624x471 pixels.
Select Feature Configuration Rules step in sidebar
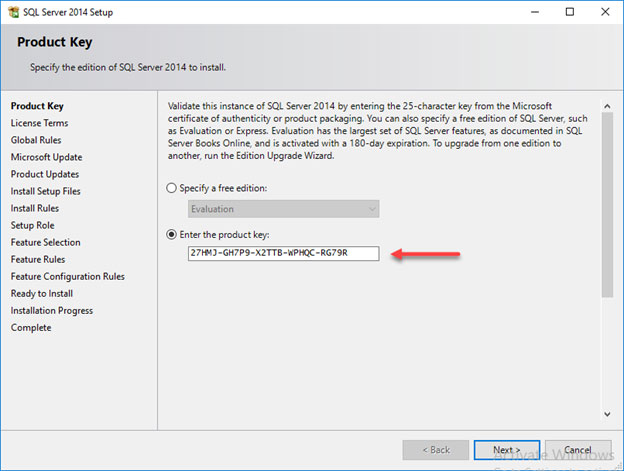pos(68,276)
